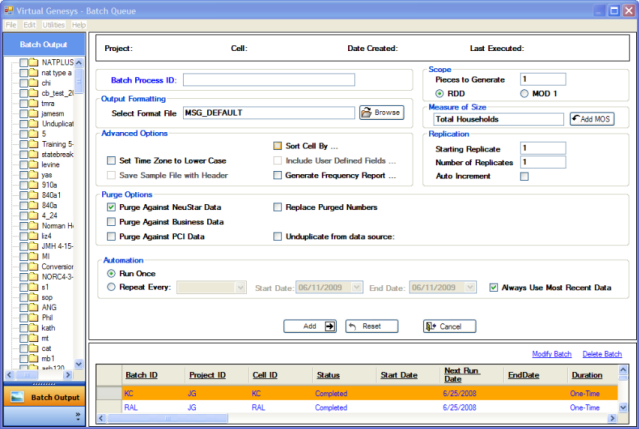Open the Repeat Every interval dropdown
The image size is (639, 429).
point(240,287)
